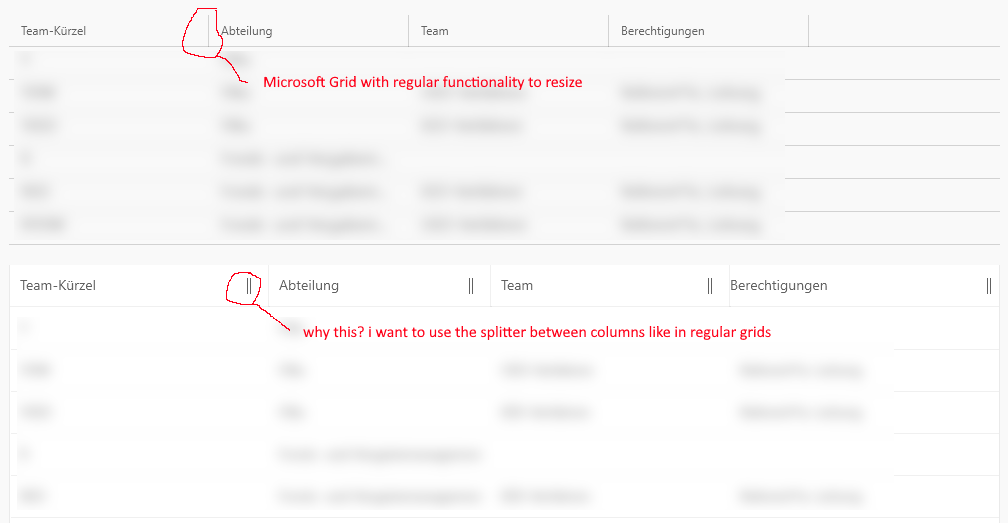Click upper grid divider between Team-Kürzel and Abteilung

[x=208, y=31]
